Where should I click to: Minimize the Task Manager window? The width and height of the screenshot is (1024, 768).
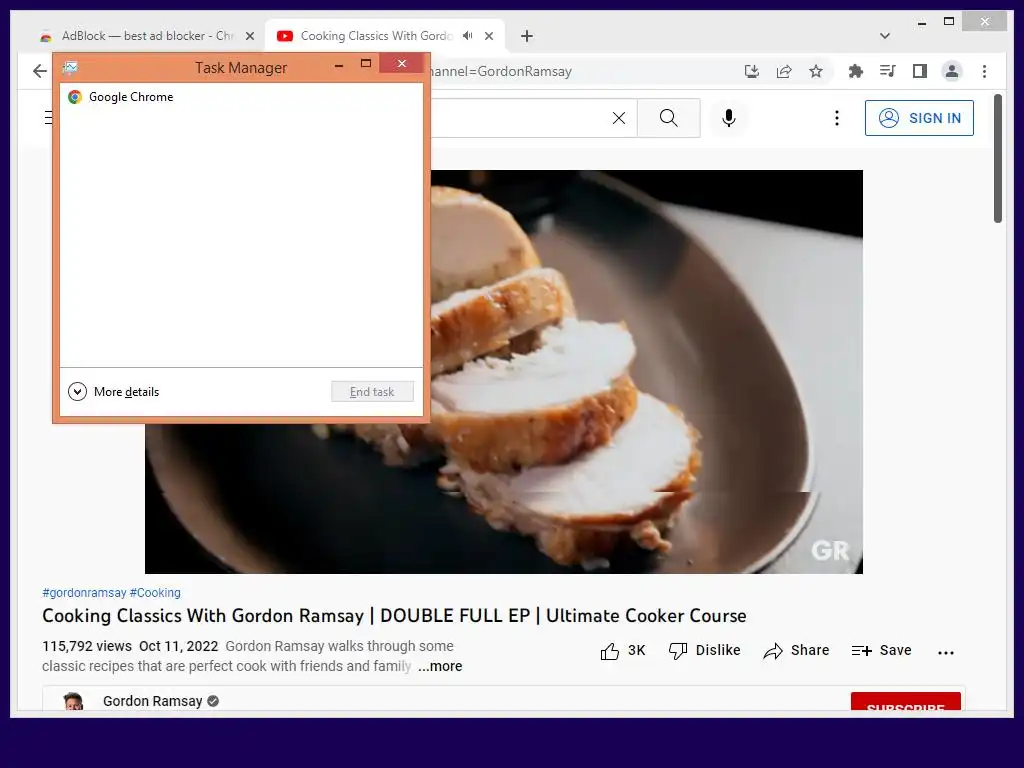click(x=339, y=65)
